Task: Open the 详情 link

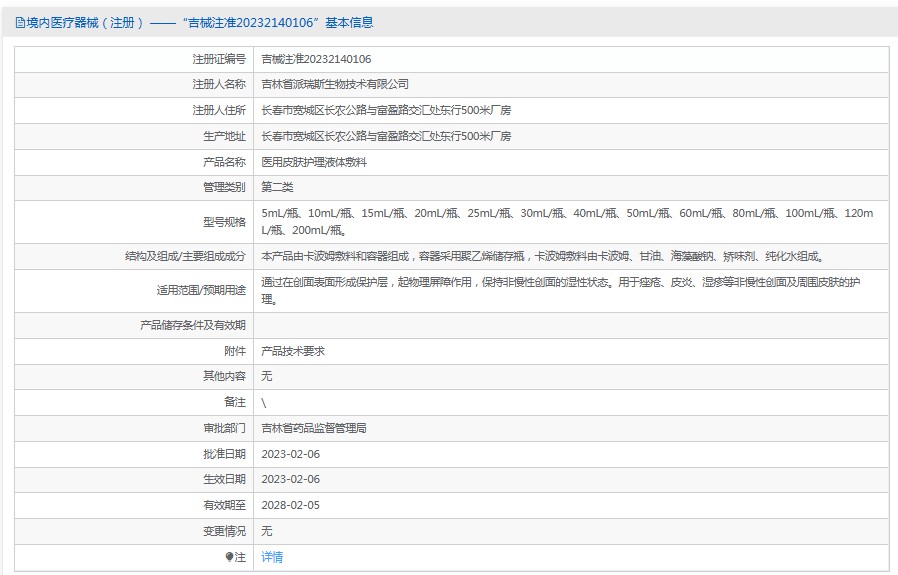Action: click(272, 557)
